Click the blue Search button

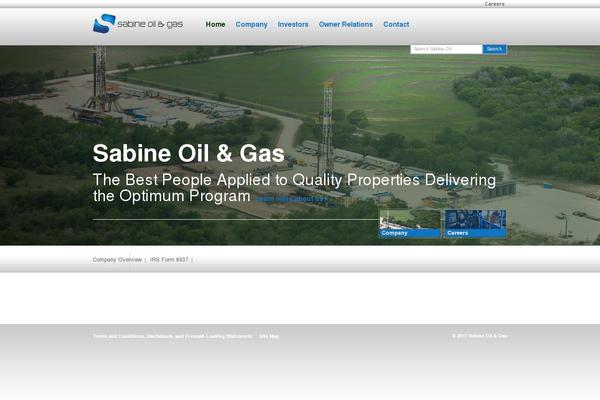[494, 49]
